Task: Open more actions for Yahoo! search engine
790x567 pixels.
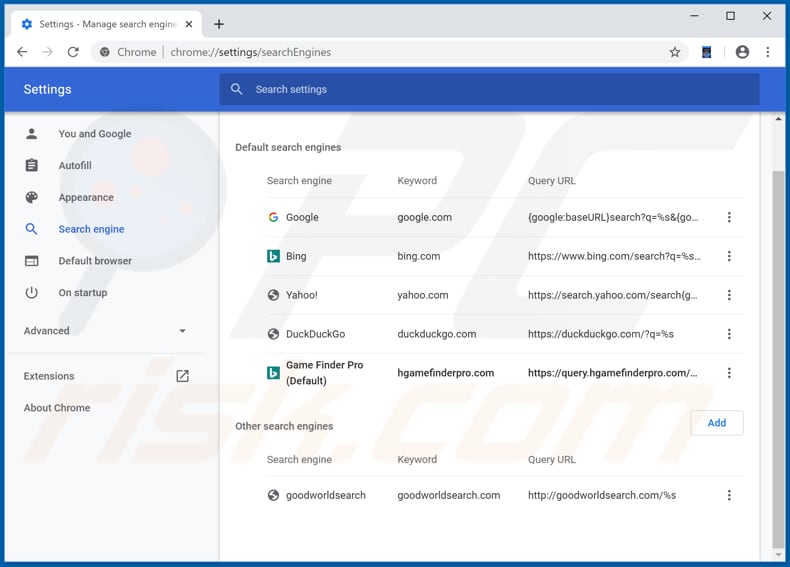Action: click(x=729, y=295)
